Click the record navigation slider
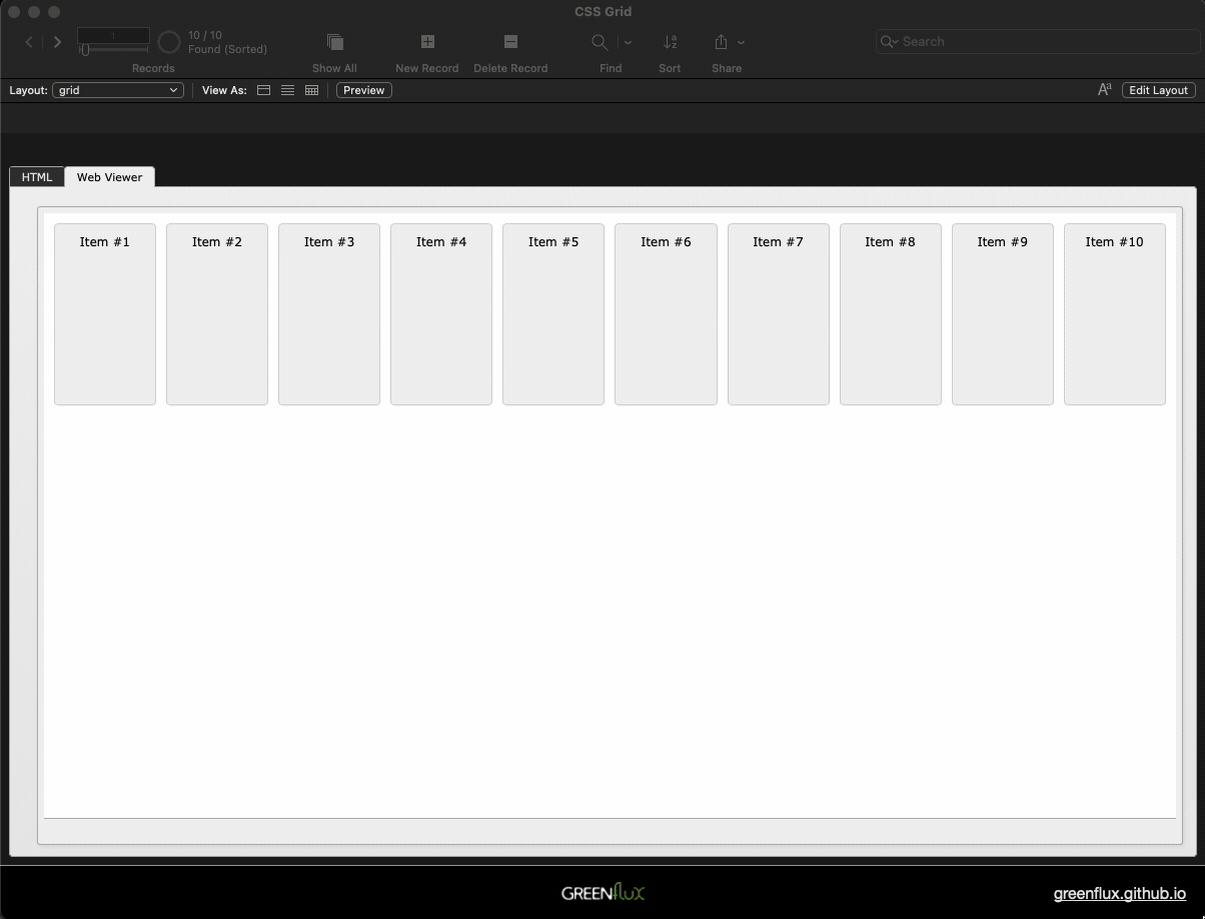1205x919 pixels. pyautogui.click(x=113, y=50)
